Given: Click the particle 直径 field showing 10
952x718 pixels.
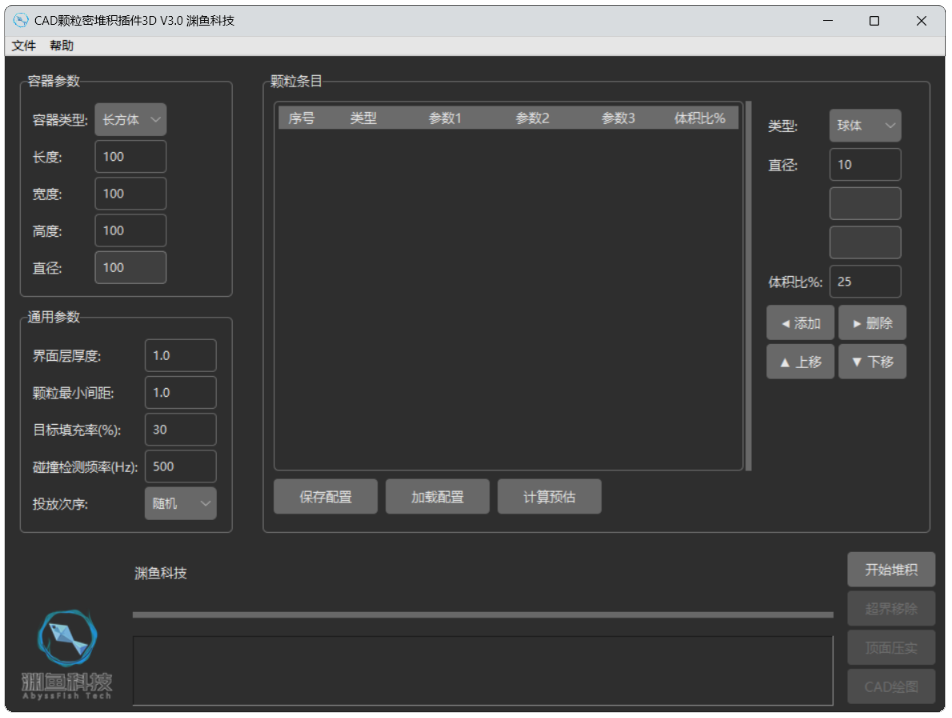Looking at the screenshot, I should click(x=865, y=164).
